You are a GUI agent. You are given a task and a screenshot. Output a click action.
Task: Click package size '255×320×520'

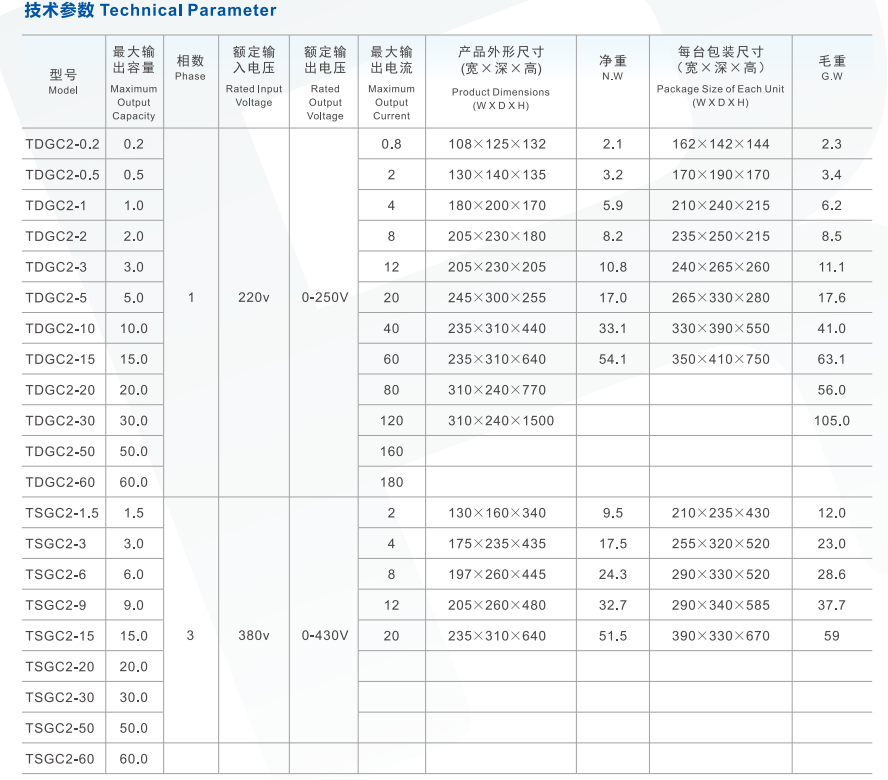721,543
